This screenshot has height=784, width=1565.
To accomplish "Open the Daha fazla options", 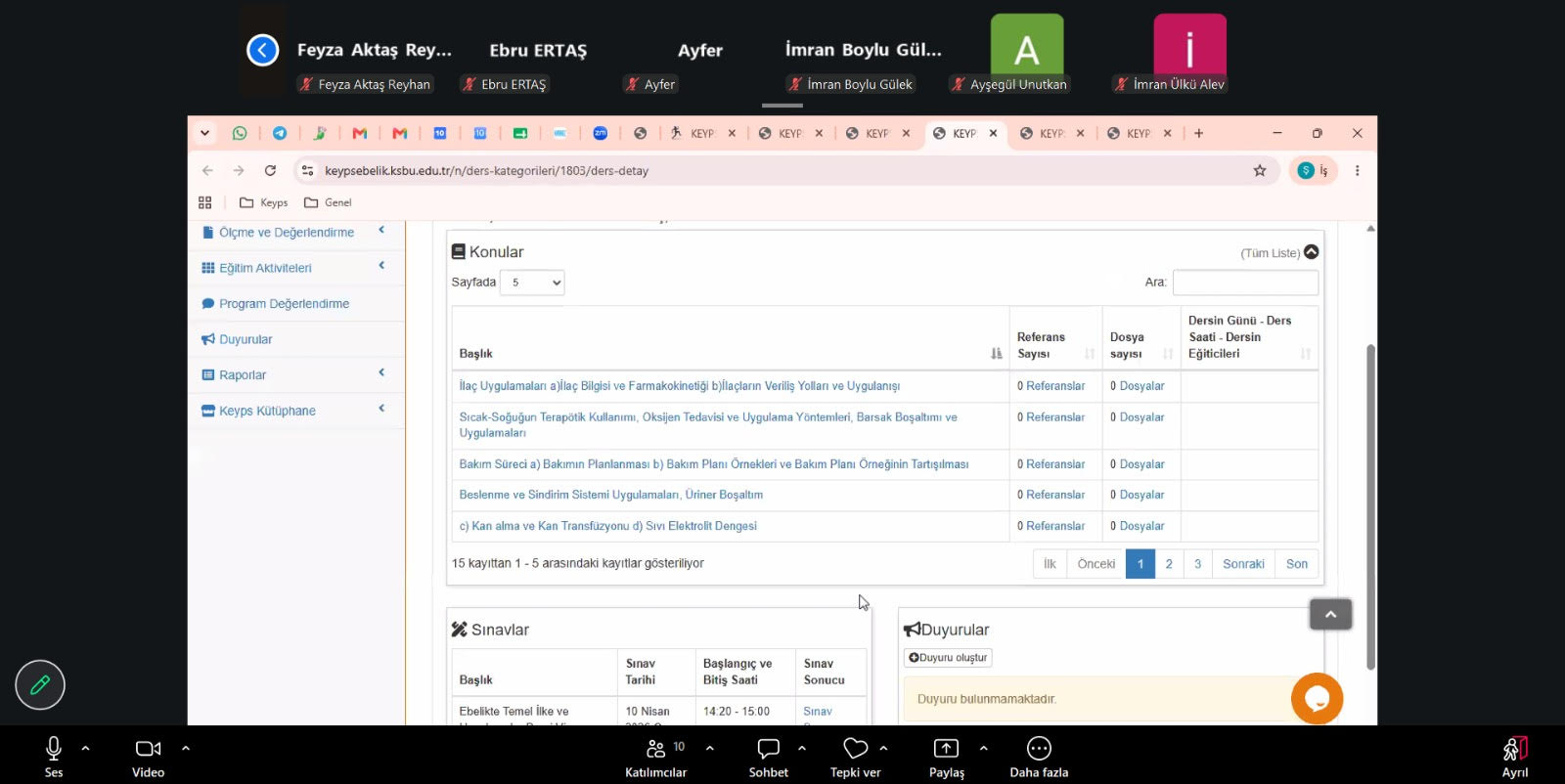I will 1039,758.
